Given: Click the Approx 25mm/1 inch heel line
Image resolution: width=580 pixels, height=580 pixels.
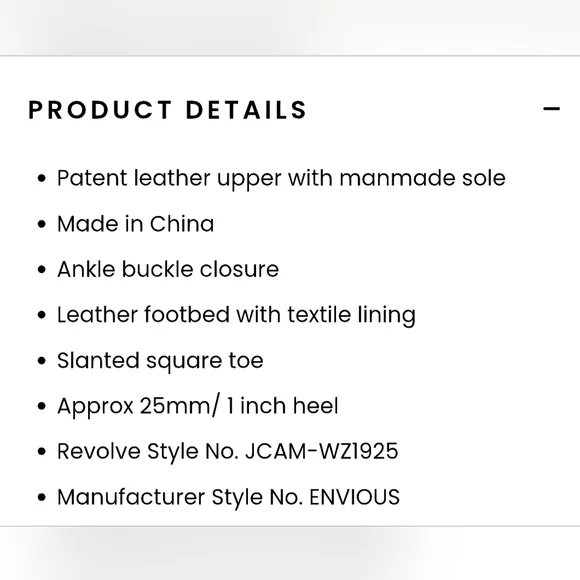Looking at the screenshot, I should click(x=198, y=406).
